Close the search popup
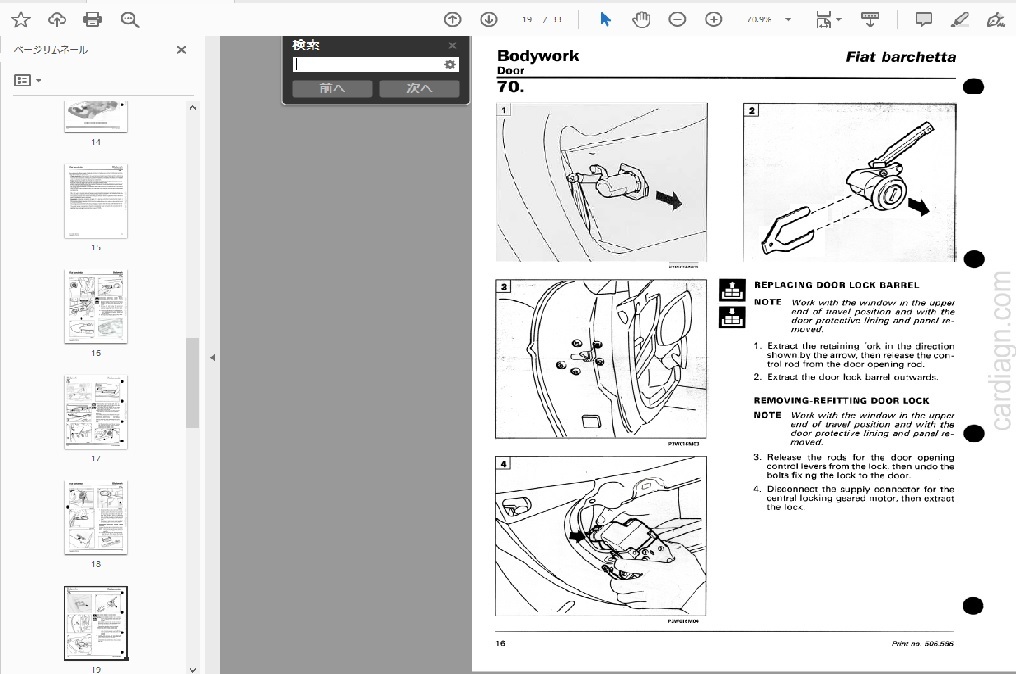Viewport: 1016px width, 674px height. coord(452,45)
